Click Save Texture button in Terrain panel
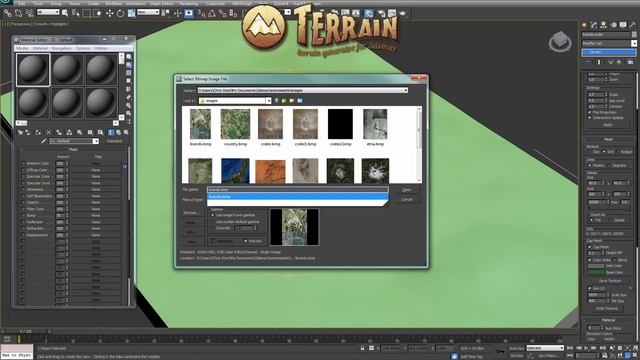This screenshot has height=360, width=640. [609, 281]
